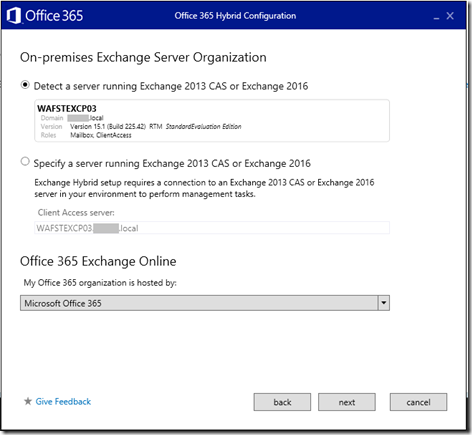Click the Mailbox, ClientAccess roles text
The width and height of the screenshot is (472, 435).
point(101,135)
